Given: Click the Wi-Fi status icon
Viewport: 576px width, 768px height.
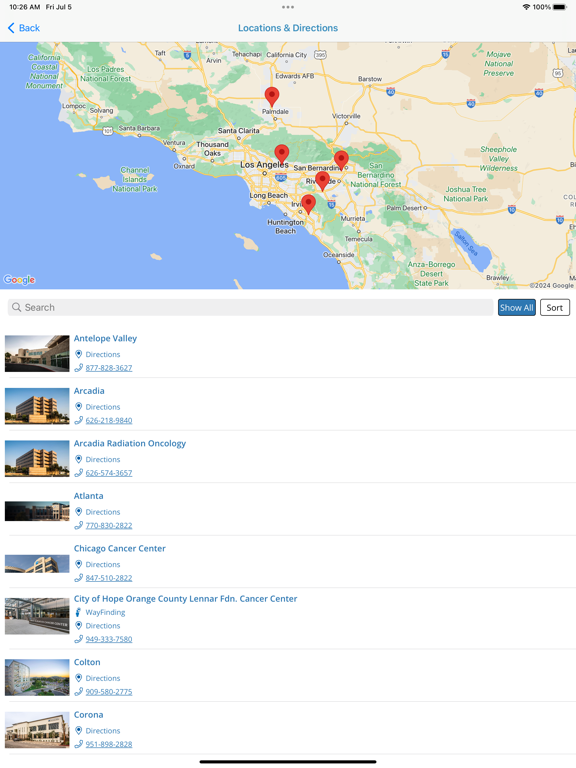Looking at the screenshot, I should [x=527, y=7].
